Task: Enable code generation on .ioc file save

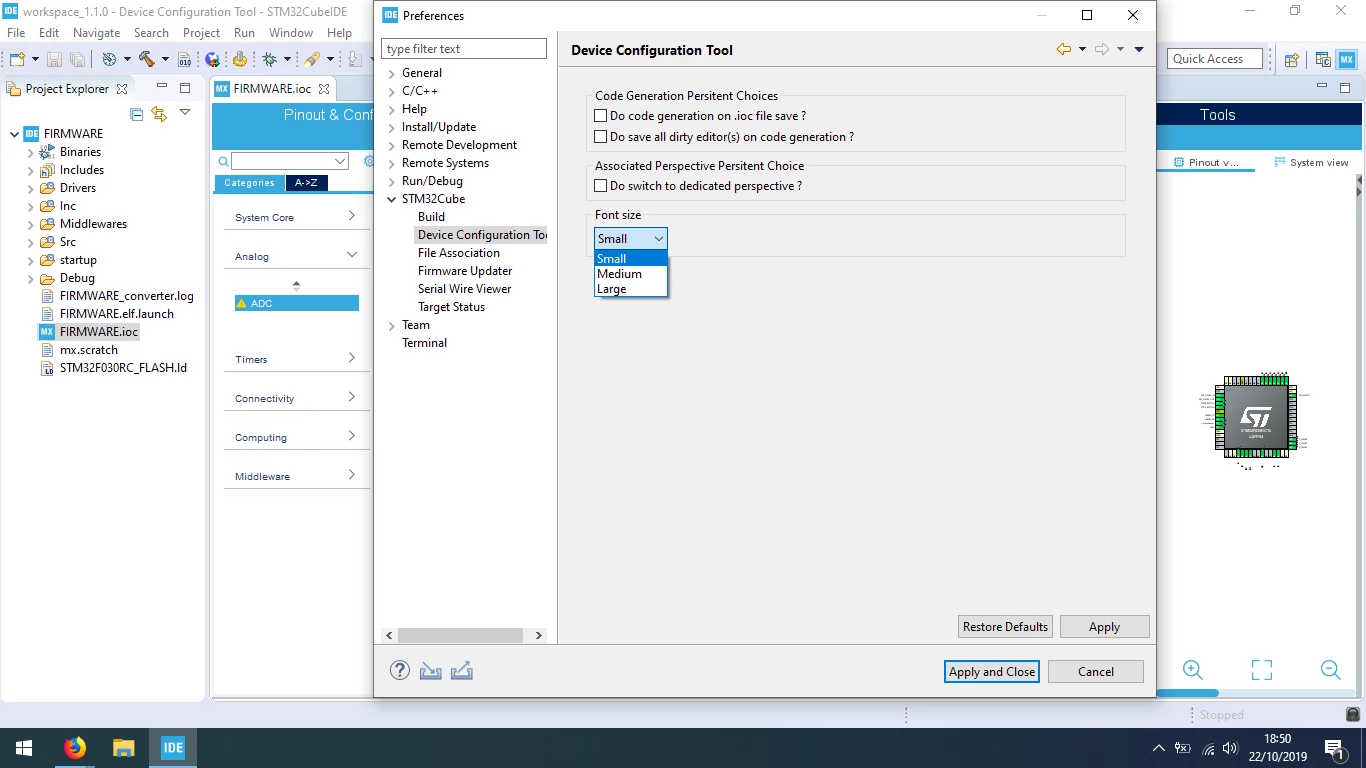Action: click(601, 116)
